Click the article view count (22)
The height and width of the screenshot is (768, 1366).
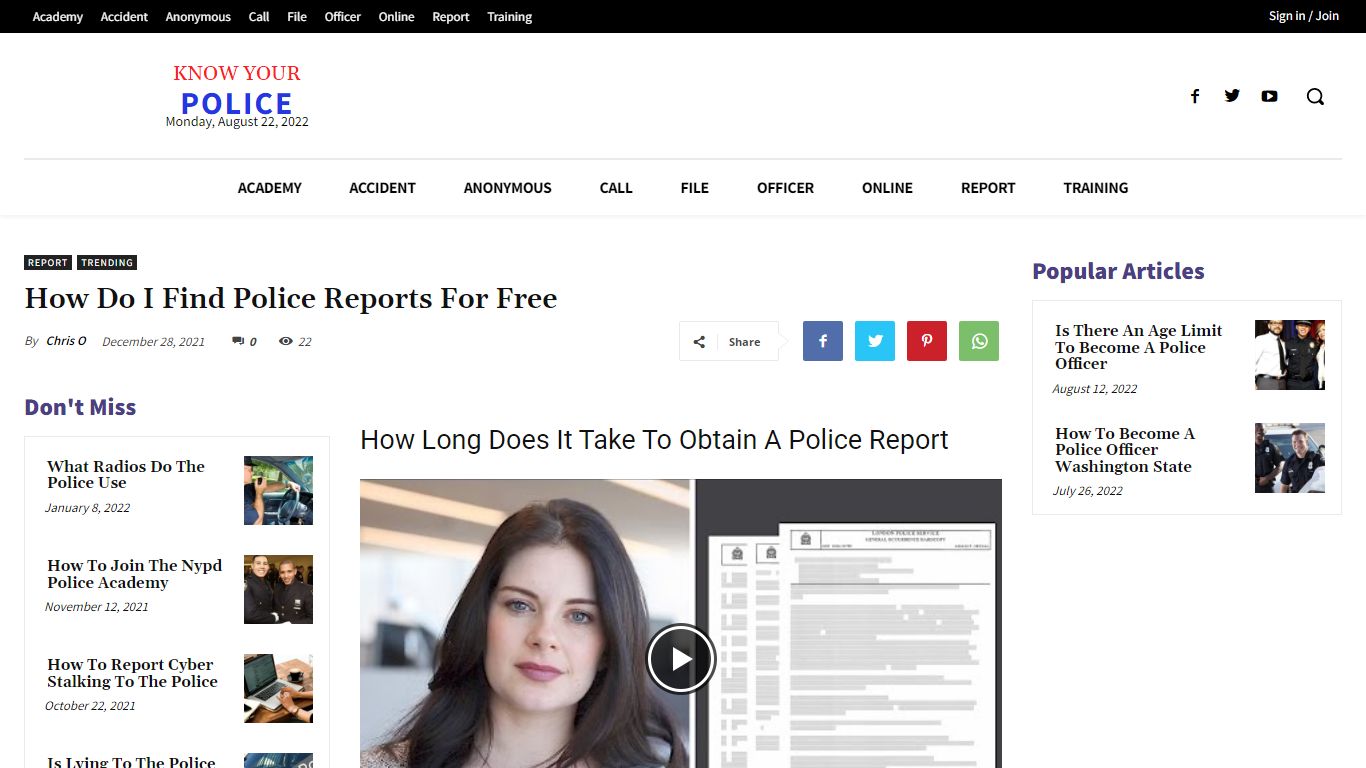pyautogui.click(x=295, y=341)
